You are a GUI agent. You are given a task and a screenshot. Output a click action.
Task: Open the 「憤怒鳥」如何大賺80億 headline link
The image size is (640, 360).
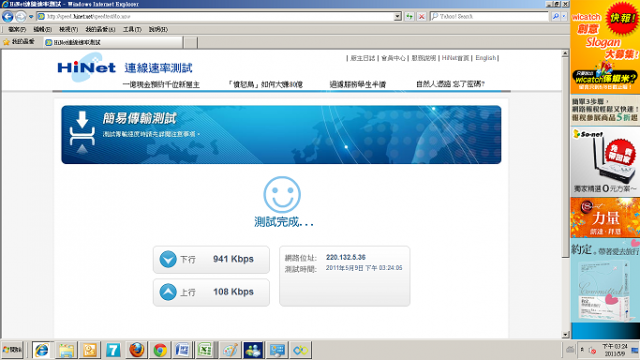point(265,84)
